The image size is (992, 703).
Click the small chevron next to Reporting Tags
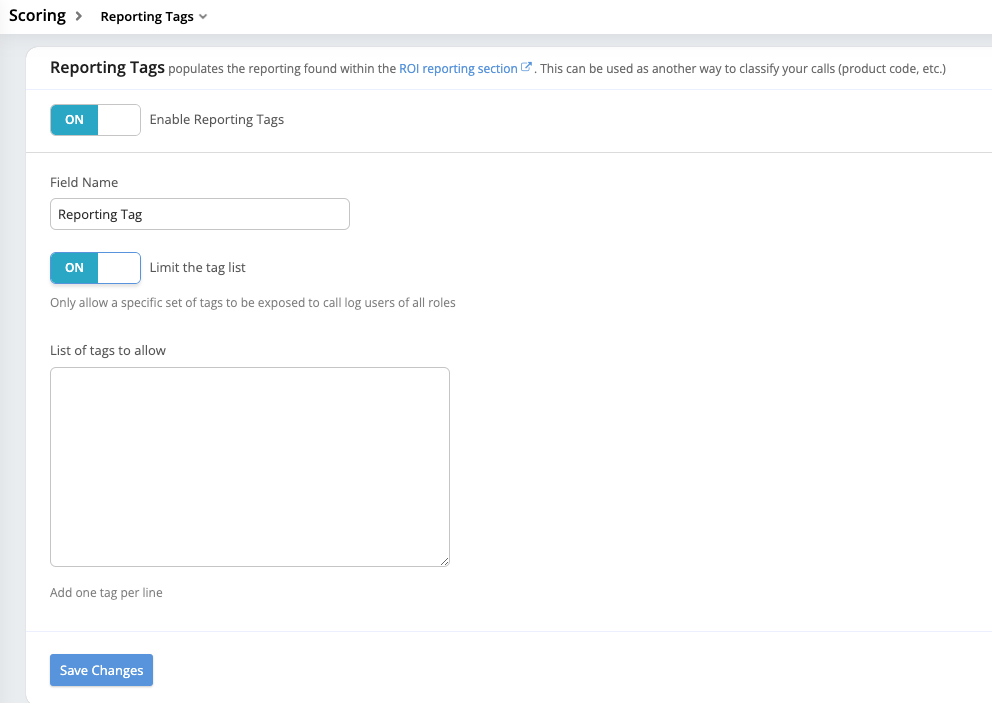click(204, 17)
